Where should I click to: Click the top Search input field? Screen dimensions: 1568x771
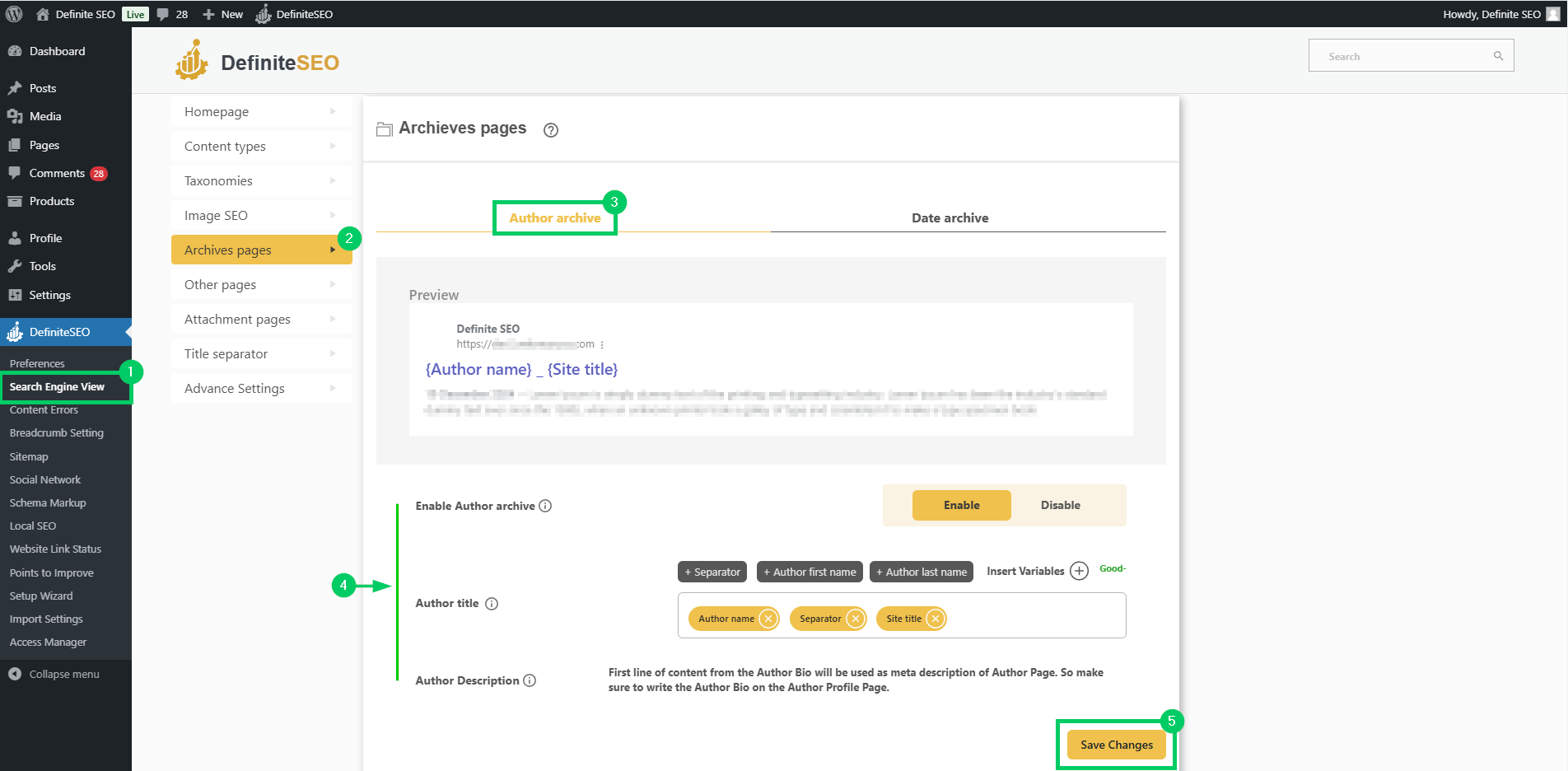pos(1411,56)
